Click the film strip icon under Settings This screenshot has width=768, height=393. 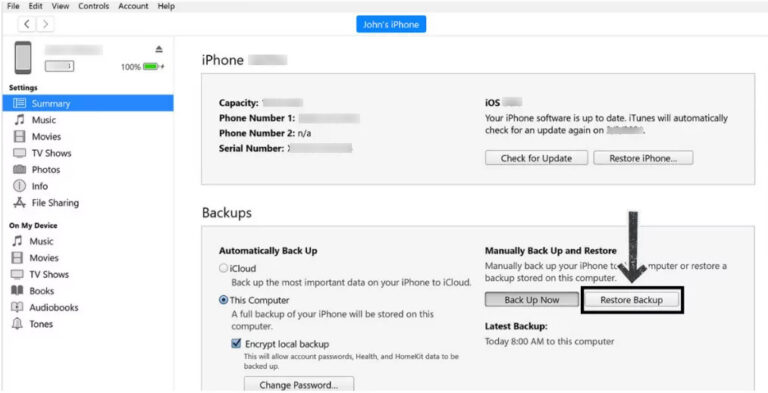pyautogui.click(x=19, y=137)
